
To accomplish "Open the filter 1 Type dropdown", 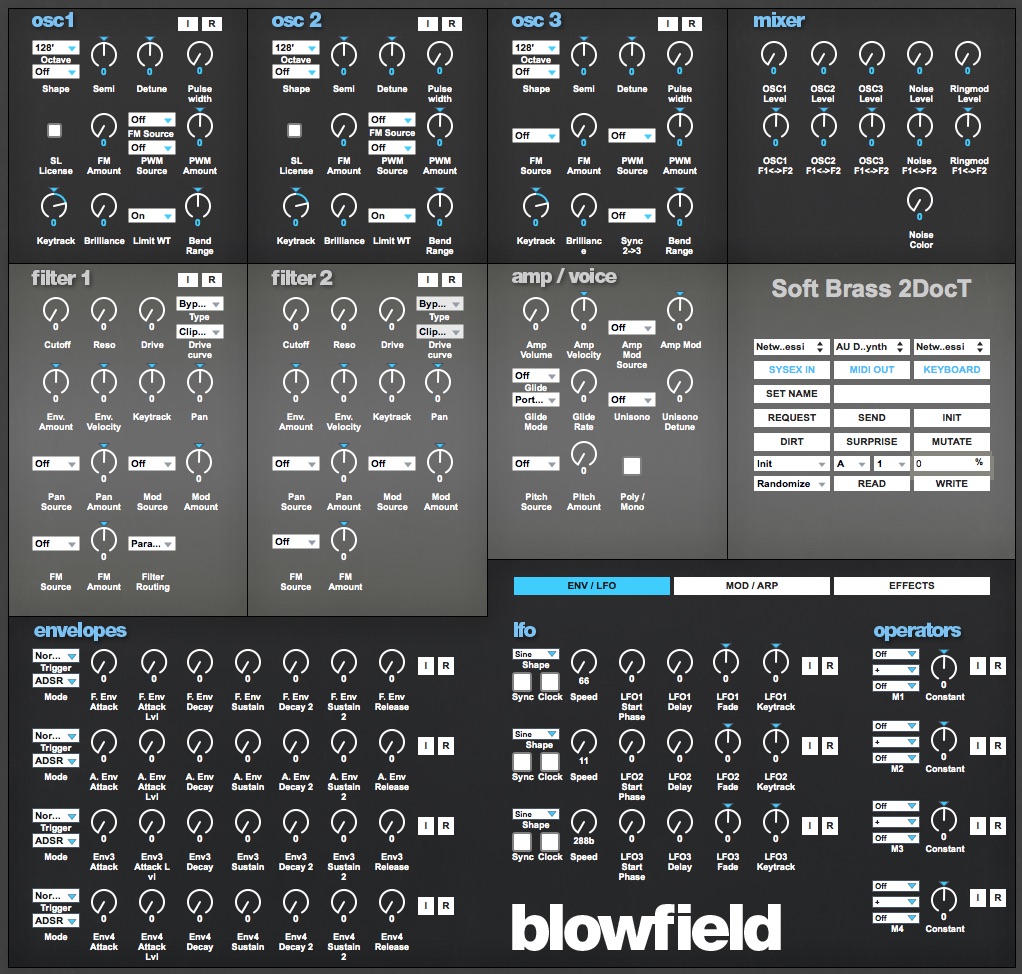I will click(200, 303).
